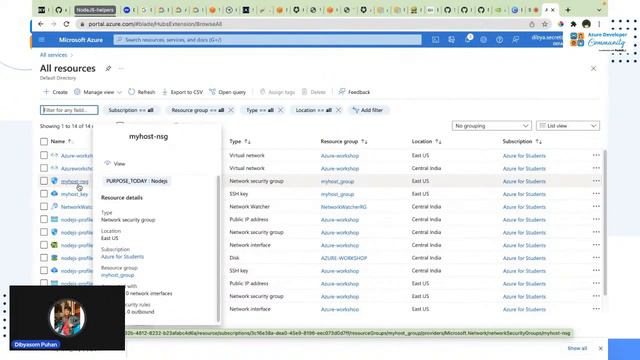
Task: Check the Central India Network security group row
Action: (x=44, y=232)
